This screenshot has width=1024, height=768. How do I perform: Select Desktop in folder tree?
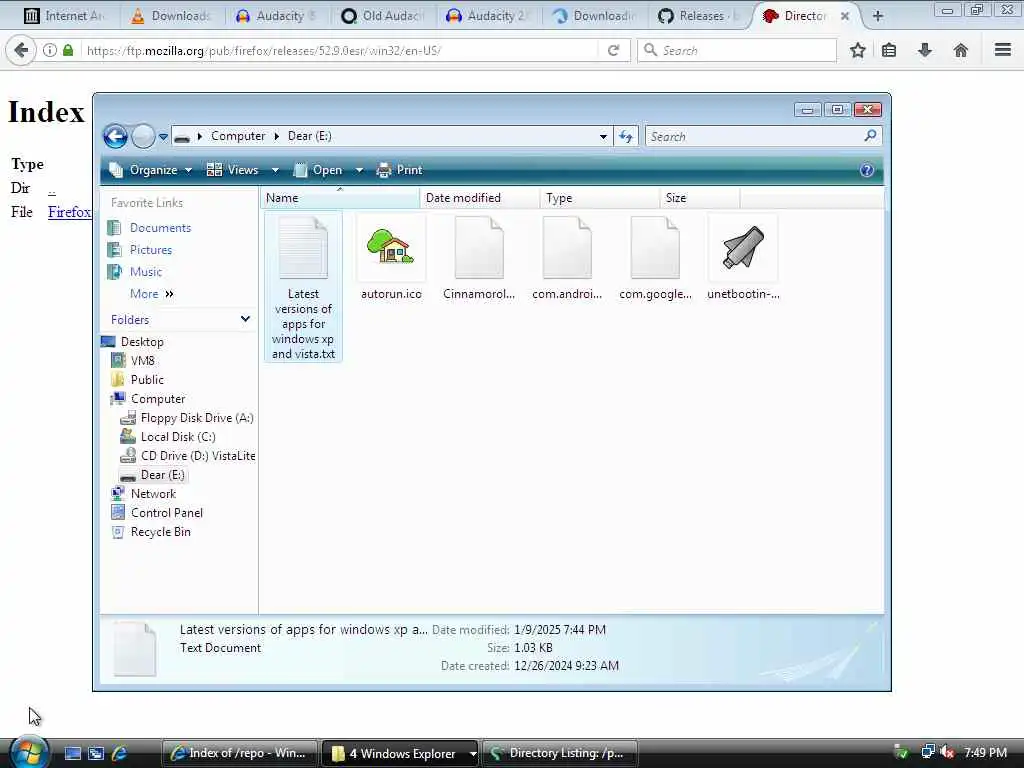142,342
